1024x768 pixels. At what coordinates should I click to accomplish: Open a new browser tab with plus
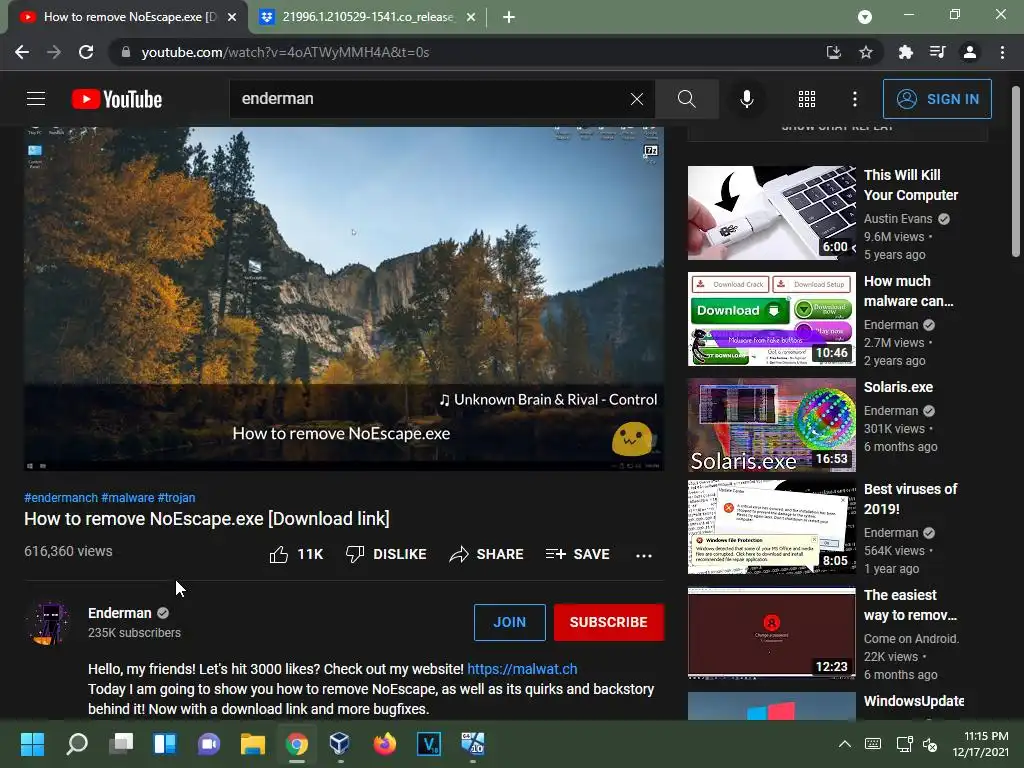coord(509,18)
